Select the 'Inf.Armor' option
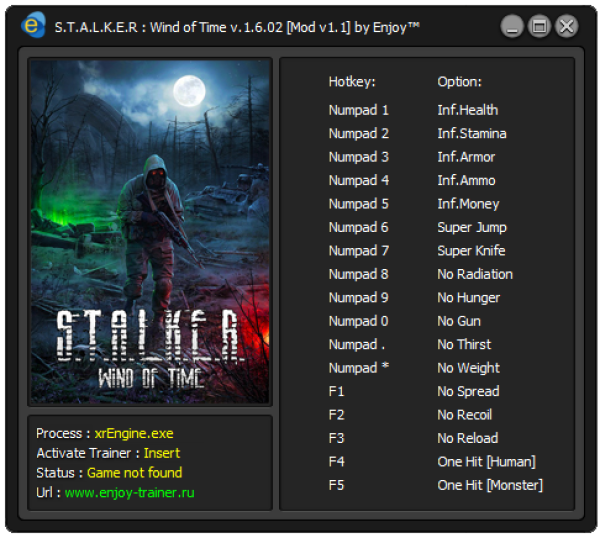Viewport: 600px width, 538px height. [466, 157]
